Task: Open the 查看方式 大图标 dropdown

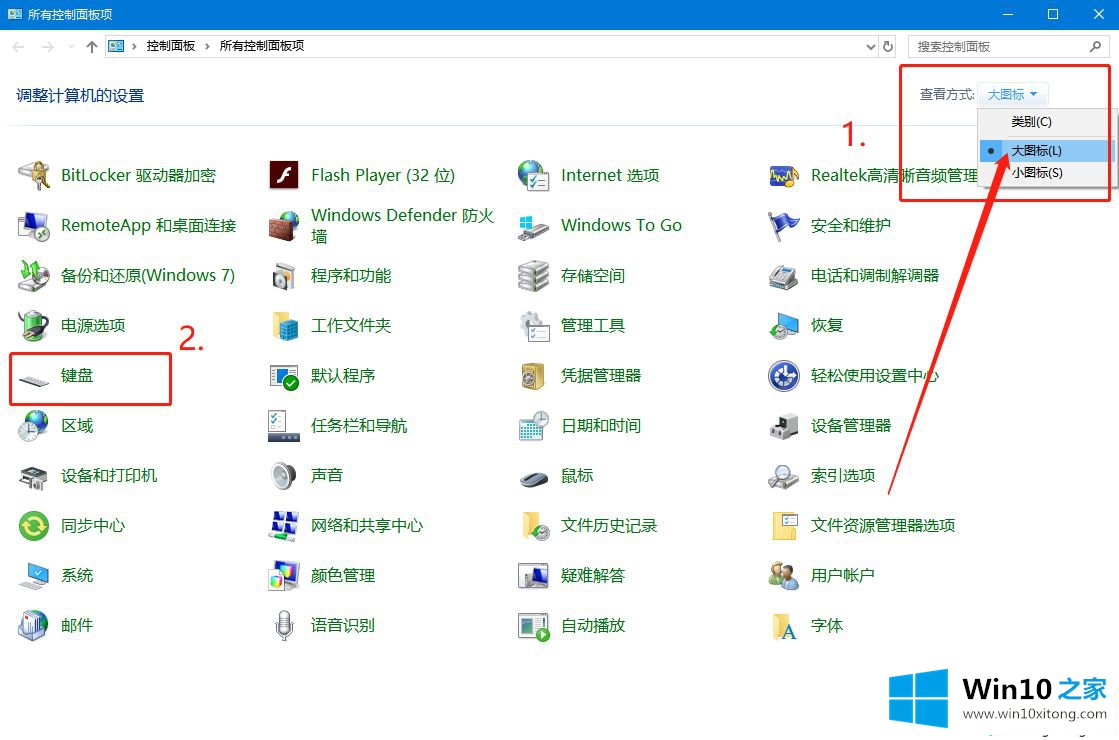Action: (1012, 94)
